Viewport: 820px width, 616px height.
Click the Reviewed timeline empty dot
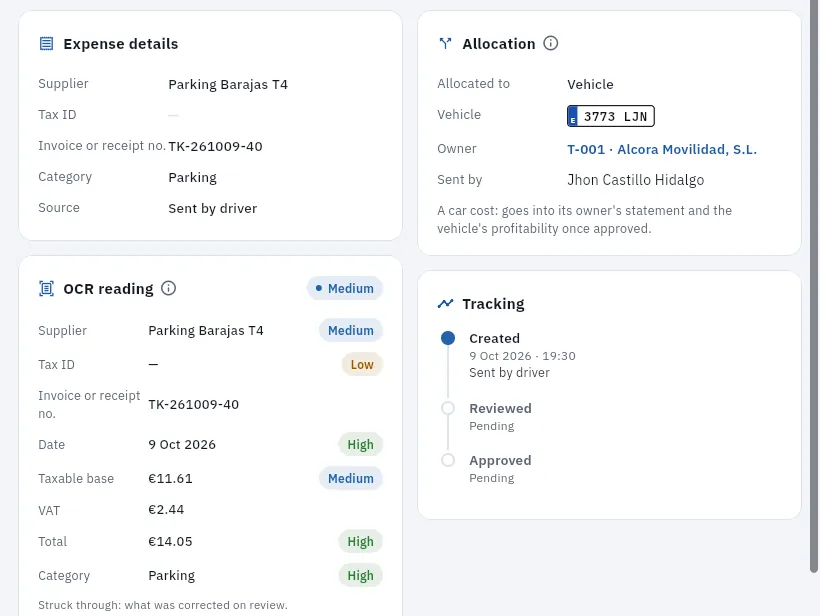click(448, 408)
